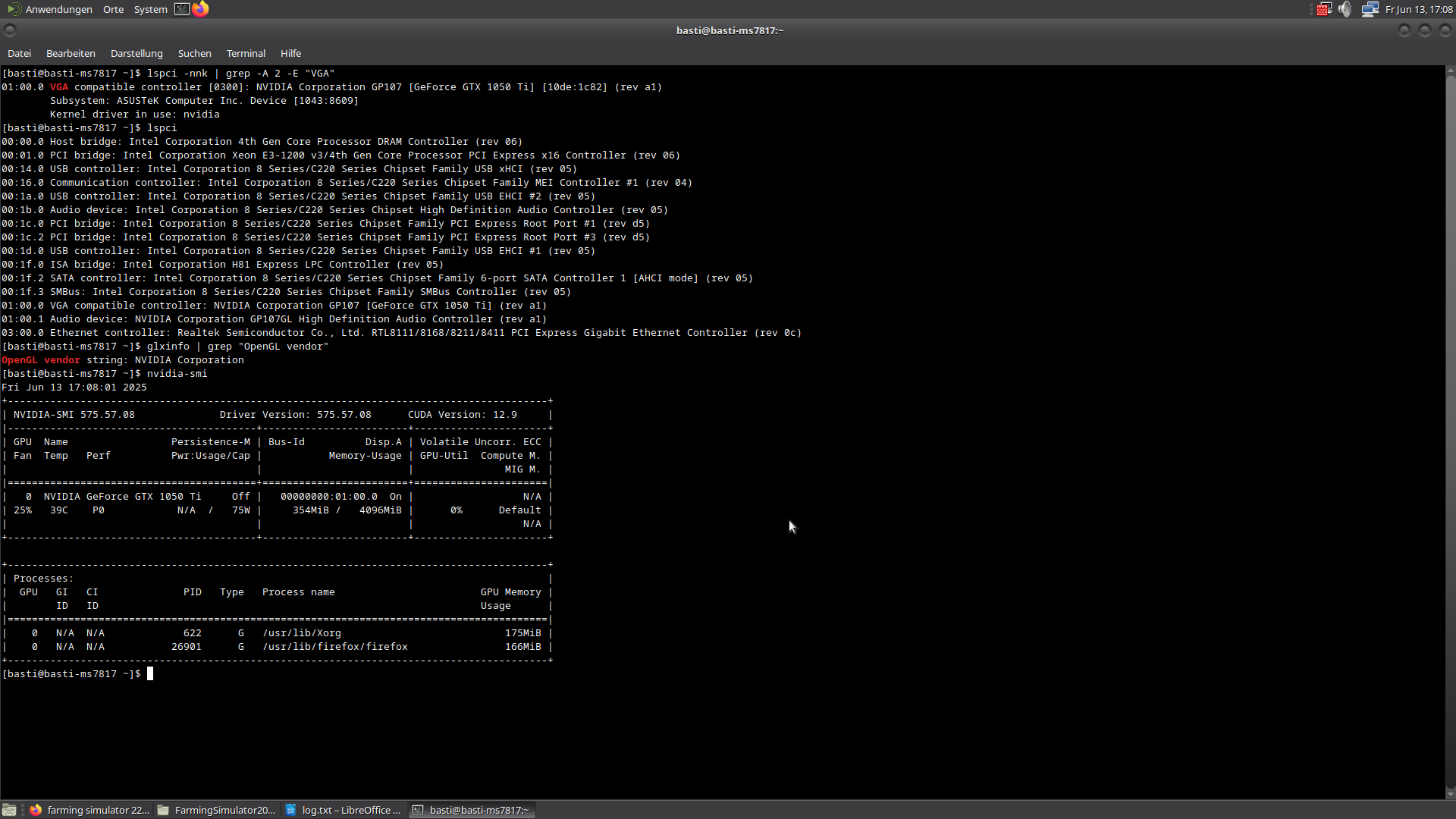Switch to log.txt LibreOffice window
This screenshot has width=1456, height=819.
pos(344,810)
